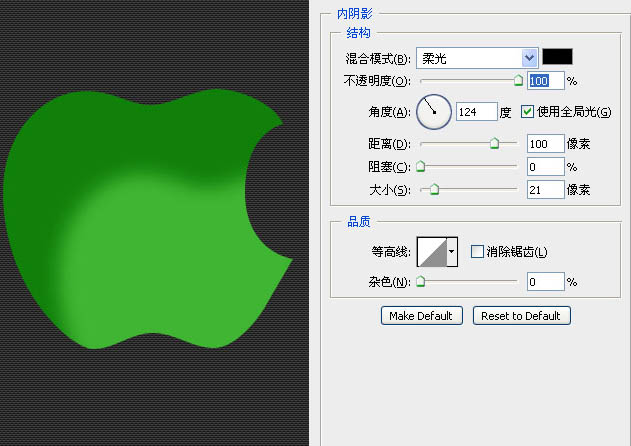This screenshot has height=446, width=631.
Task: Enable the 消除锯齿 anti-alias checkbox
Action: pos(477,252)
